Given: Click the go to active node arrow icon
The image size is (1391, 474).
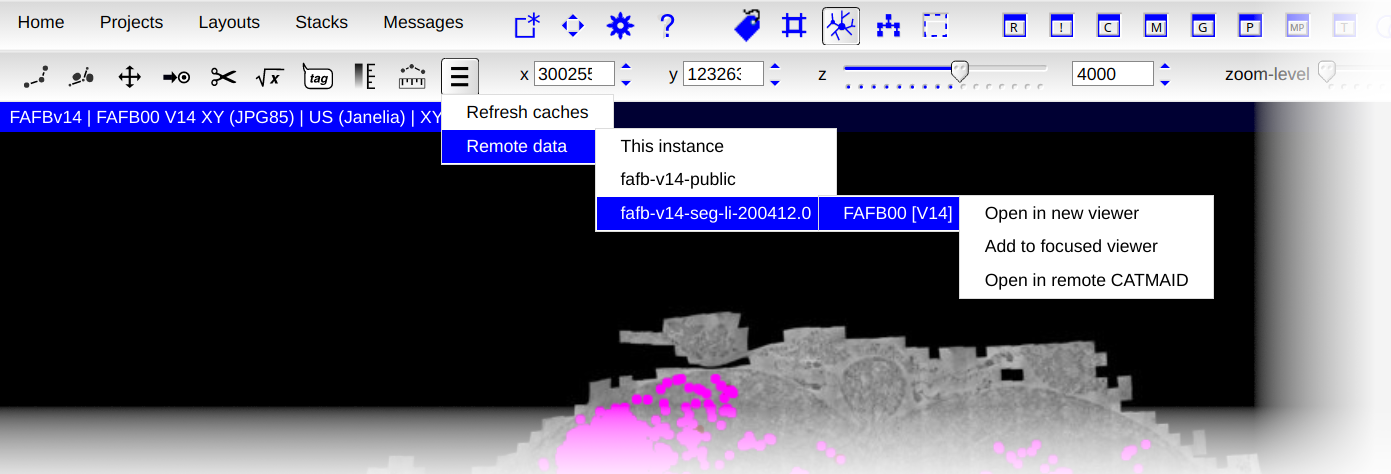Looking at the screenshot, I should tap(176, 77).
